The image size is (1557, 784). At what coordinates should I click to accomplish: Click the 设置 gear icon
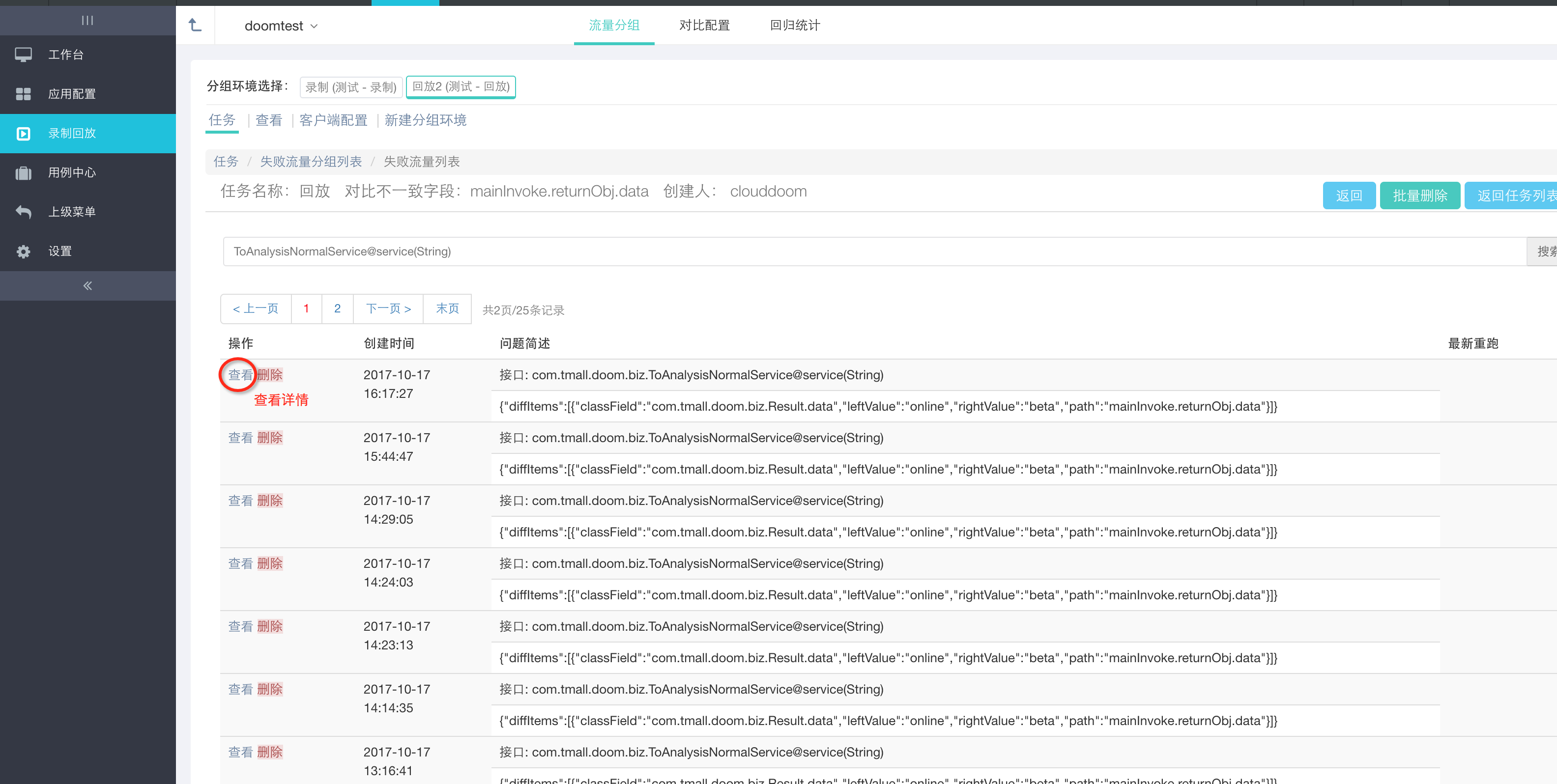tap(24, 252)
